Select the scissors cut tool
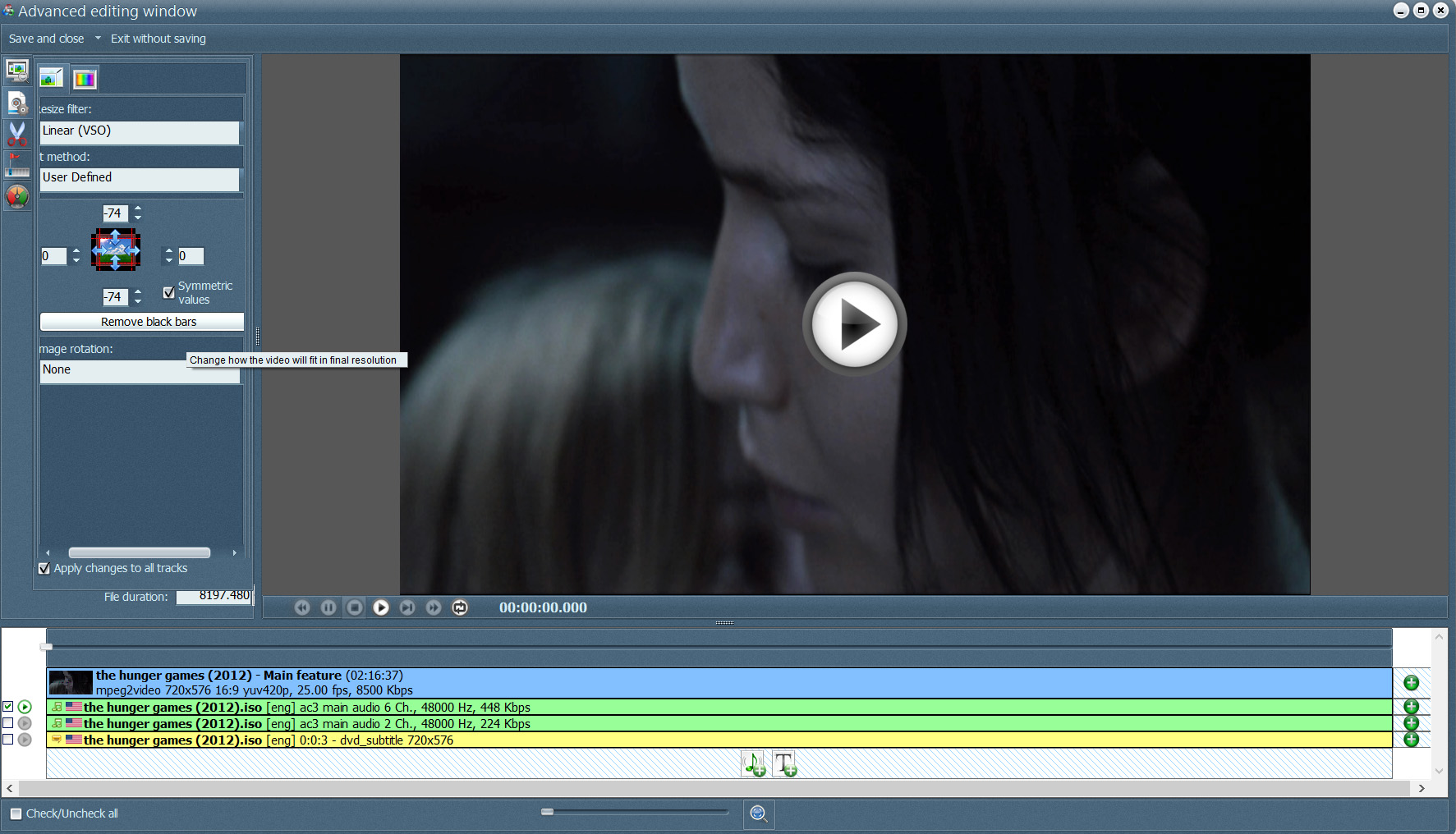This screenshot has width=1456, height=834. [x=17, y=134]
